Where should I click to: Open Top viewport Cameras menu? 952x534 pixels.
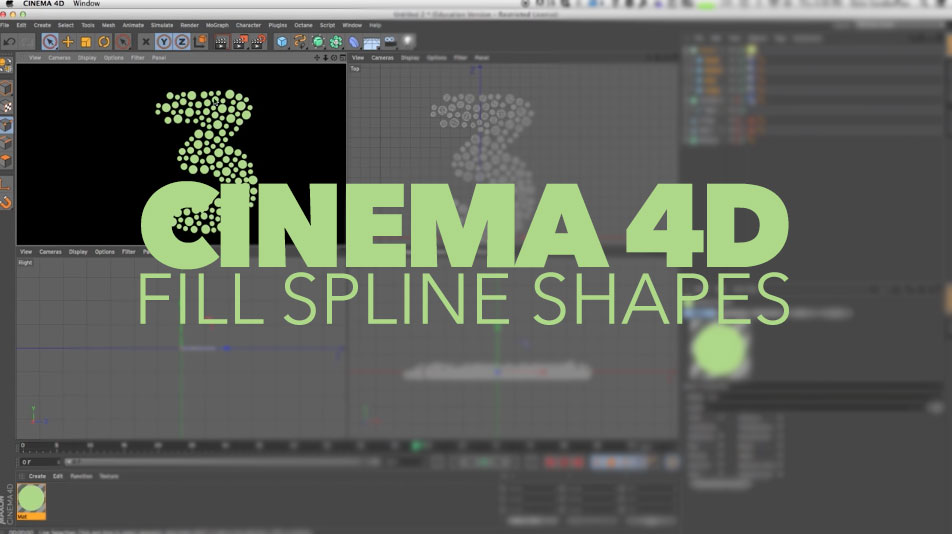(x=382, y=58)
